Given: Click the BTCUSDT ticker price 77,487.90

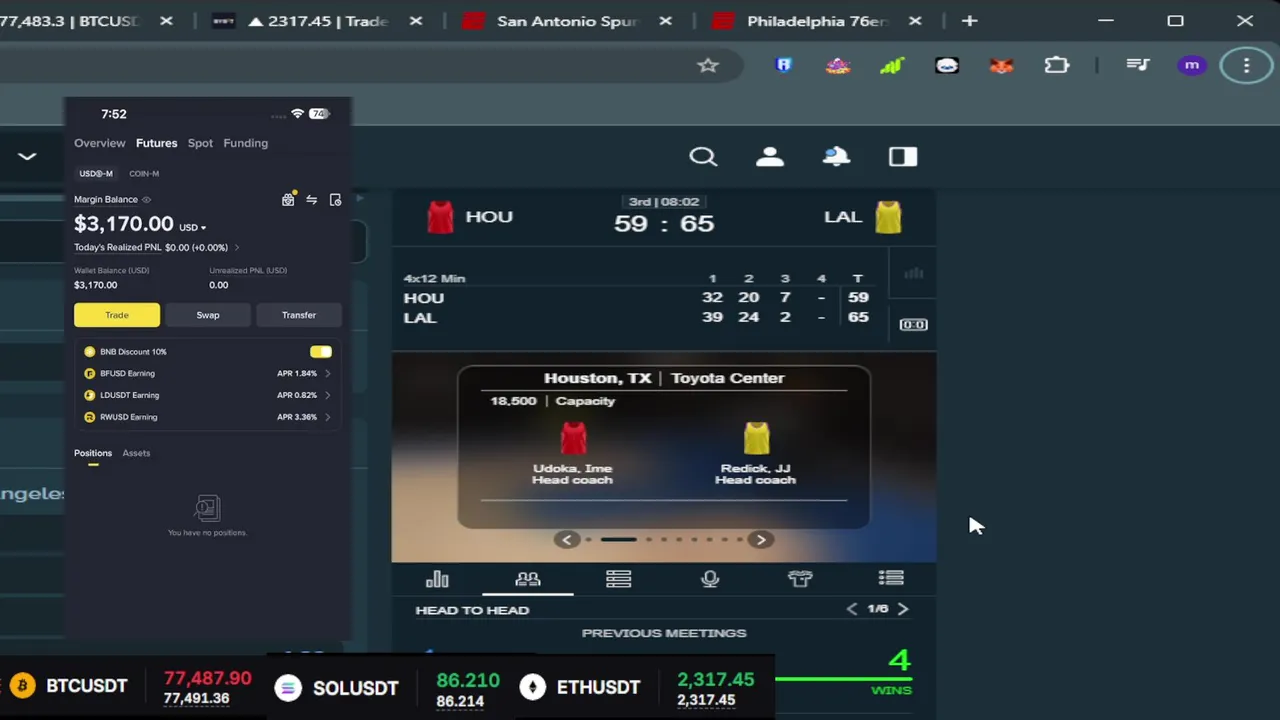Looking at the screenshot, I should [208, 678].
